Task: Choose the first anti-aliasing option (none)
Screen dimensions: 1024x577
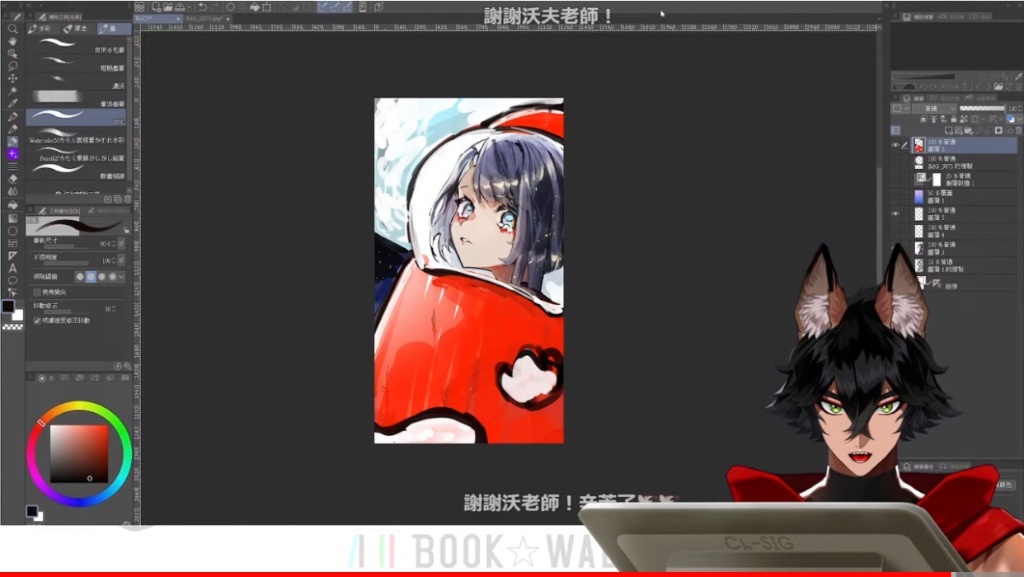Action: coord(80,277)
